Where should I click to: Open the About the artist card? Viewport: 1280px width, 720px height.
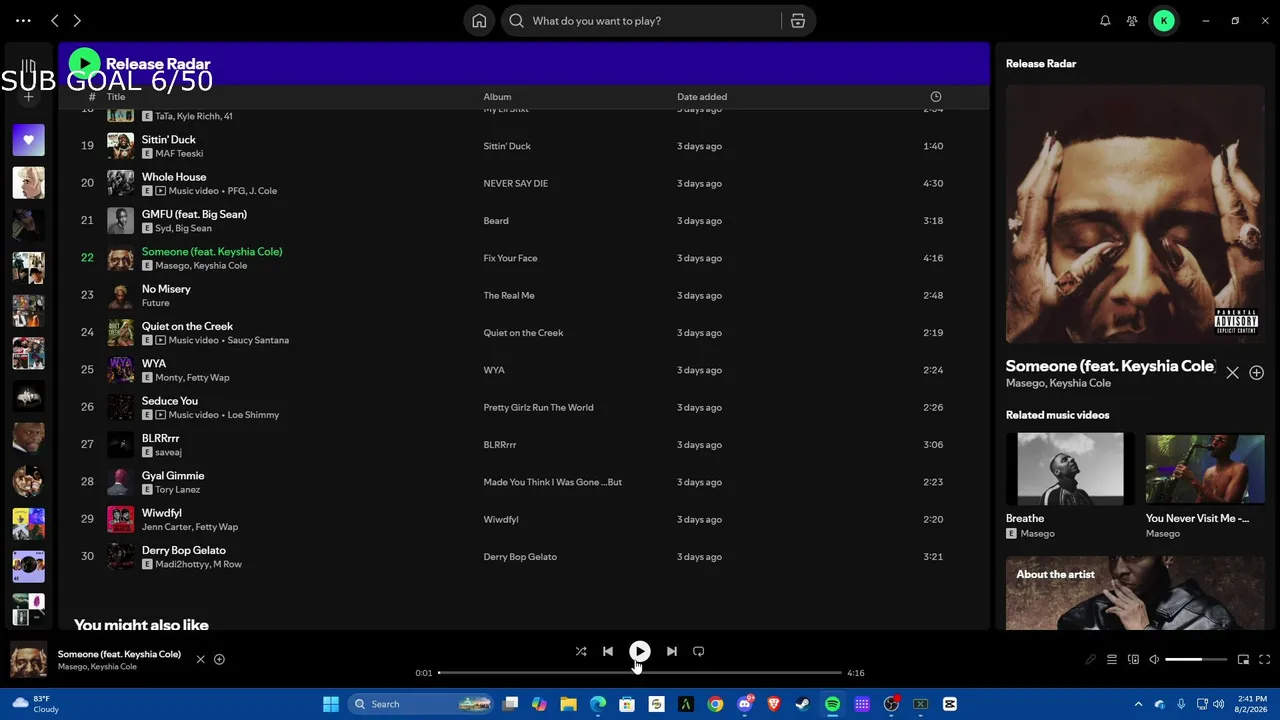[x=1135, y=593]
